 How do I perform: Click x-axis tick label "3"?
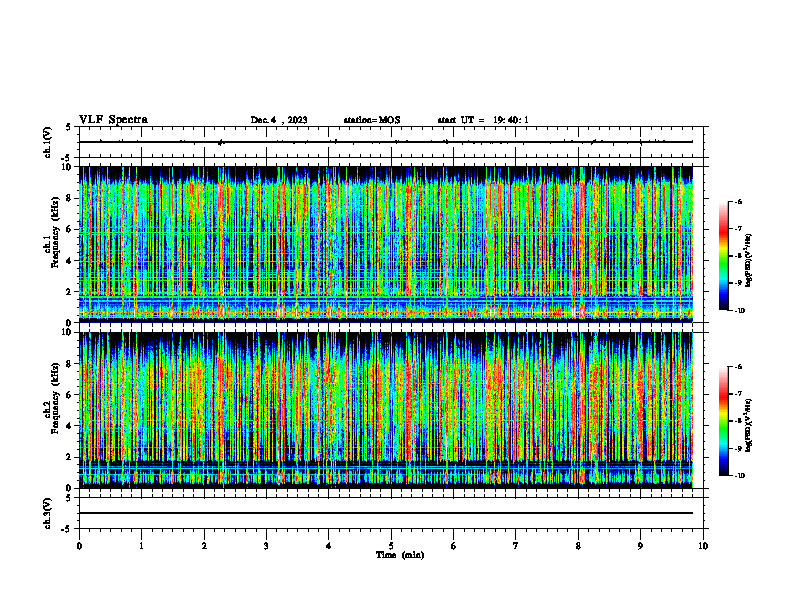266,546
